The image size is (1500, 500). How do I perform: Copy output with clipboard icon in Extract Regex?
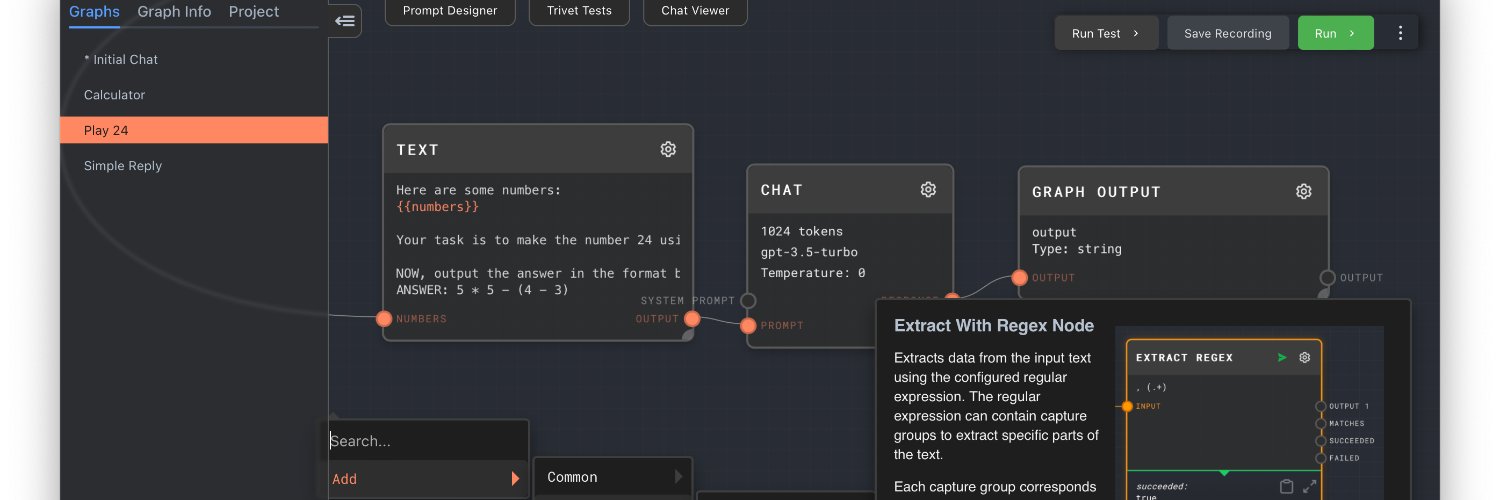point(1287,487)
